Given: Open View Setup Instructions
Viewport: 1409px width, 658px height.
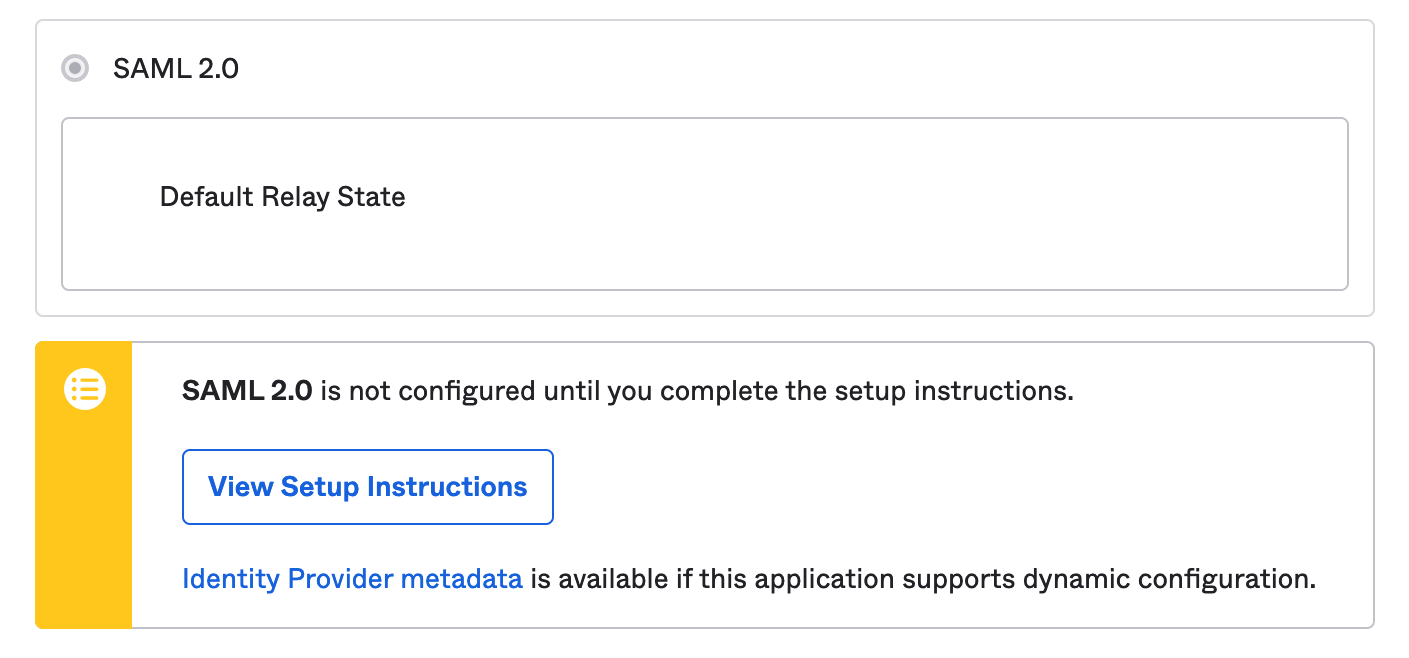Looking at the screenshot, I should tap(367, 487).
